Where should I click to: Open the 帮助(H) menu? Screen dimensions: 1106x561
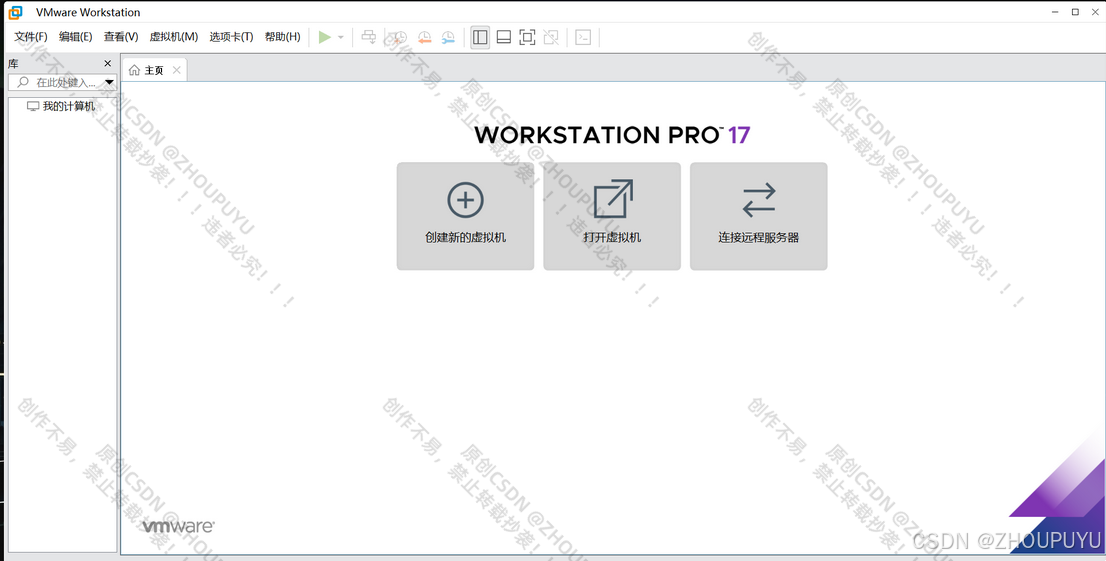pyautogui.click(x=282, y=37)
